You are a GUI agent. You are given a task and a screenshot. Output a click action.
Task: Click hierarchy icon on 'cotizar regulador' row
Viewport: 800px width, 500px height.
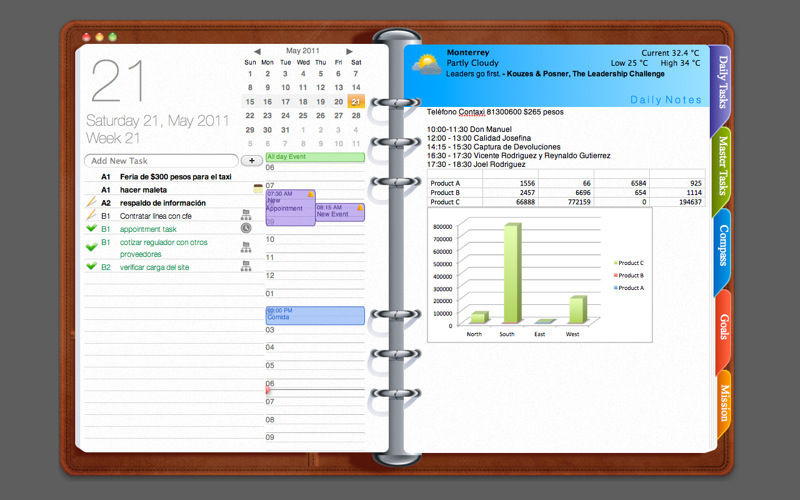tap(246, 247)
